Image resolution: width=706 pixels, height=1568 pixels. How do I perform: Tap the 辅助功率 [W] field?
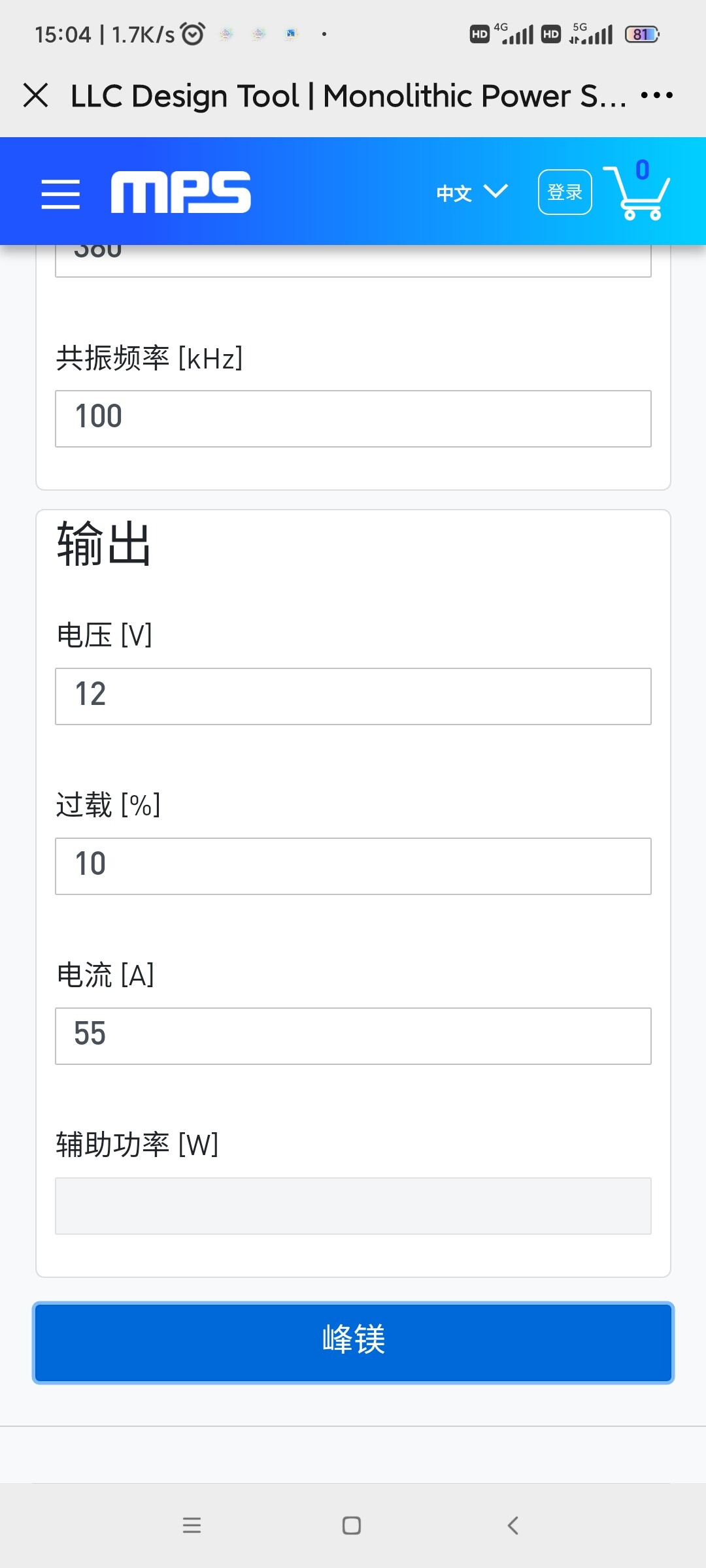[353, 1206]
